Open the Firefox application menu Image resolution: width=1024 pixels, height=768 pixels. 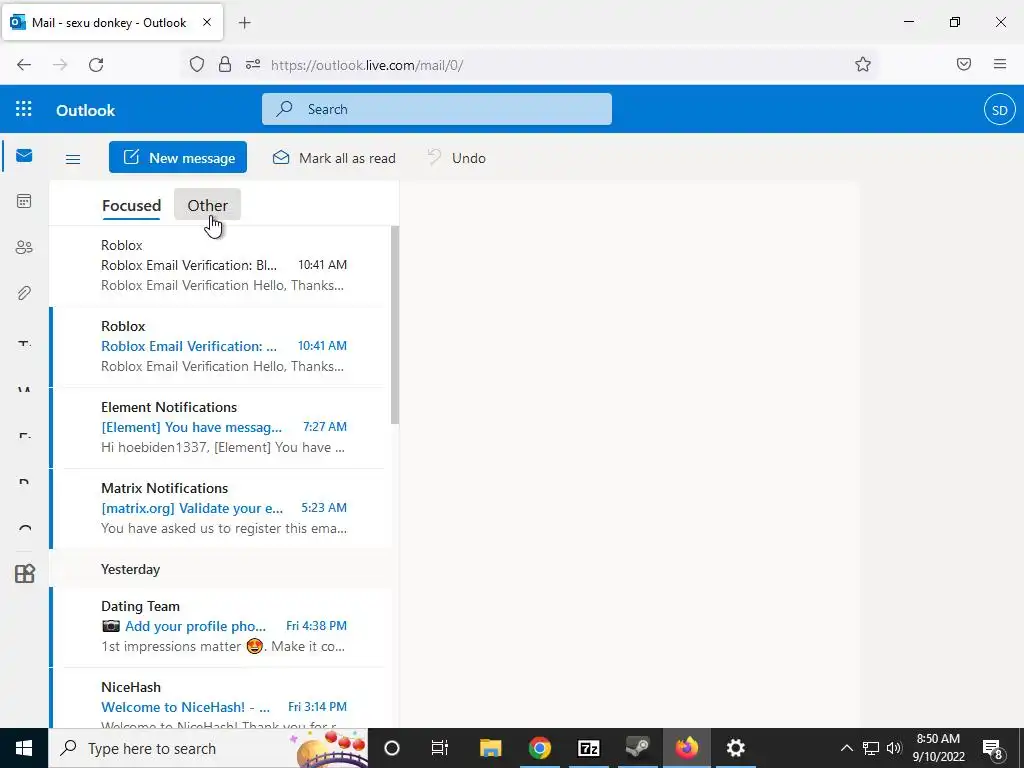[1000, 64]
